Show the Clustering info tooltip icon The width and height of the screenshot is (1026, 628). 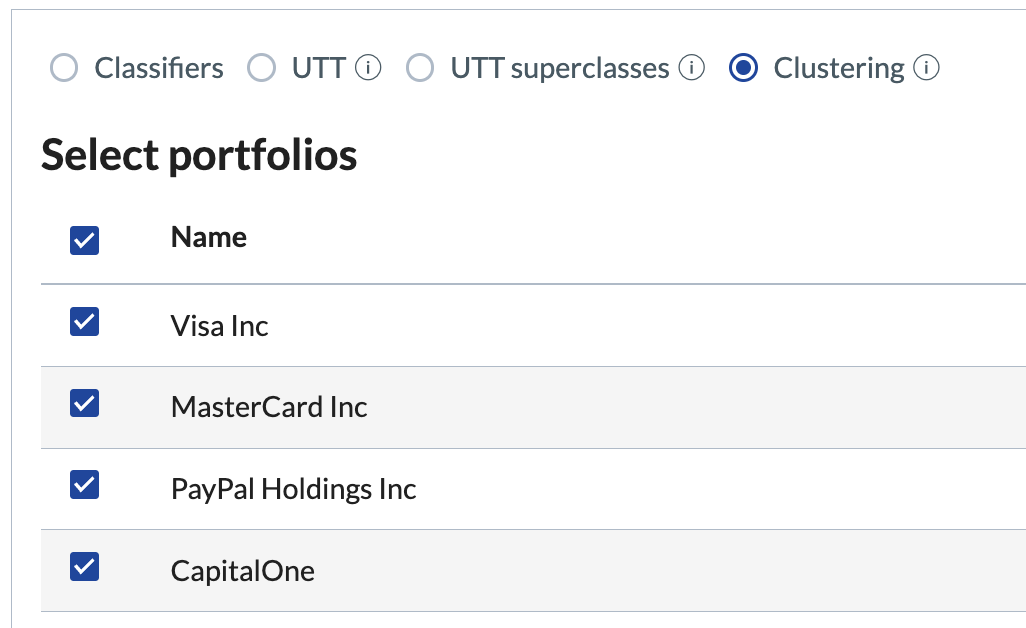tap(926, 67)
